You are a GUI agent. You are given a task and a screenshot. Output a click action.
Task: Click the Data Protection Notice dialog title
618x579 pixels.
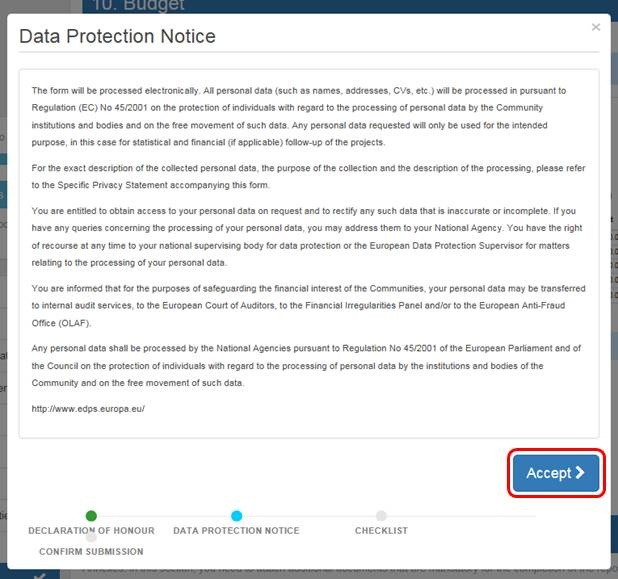[x=117, y=37]
